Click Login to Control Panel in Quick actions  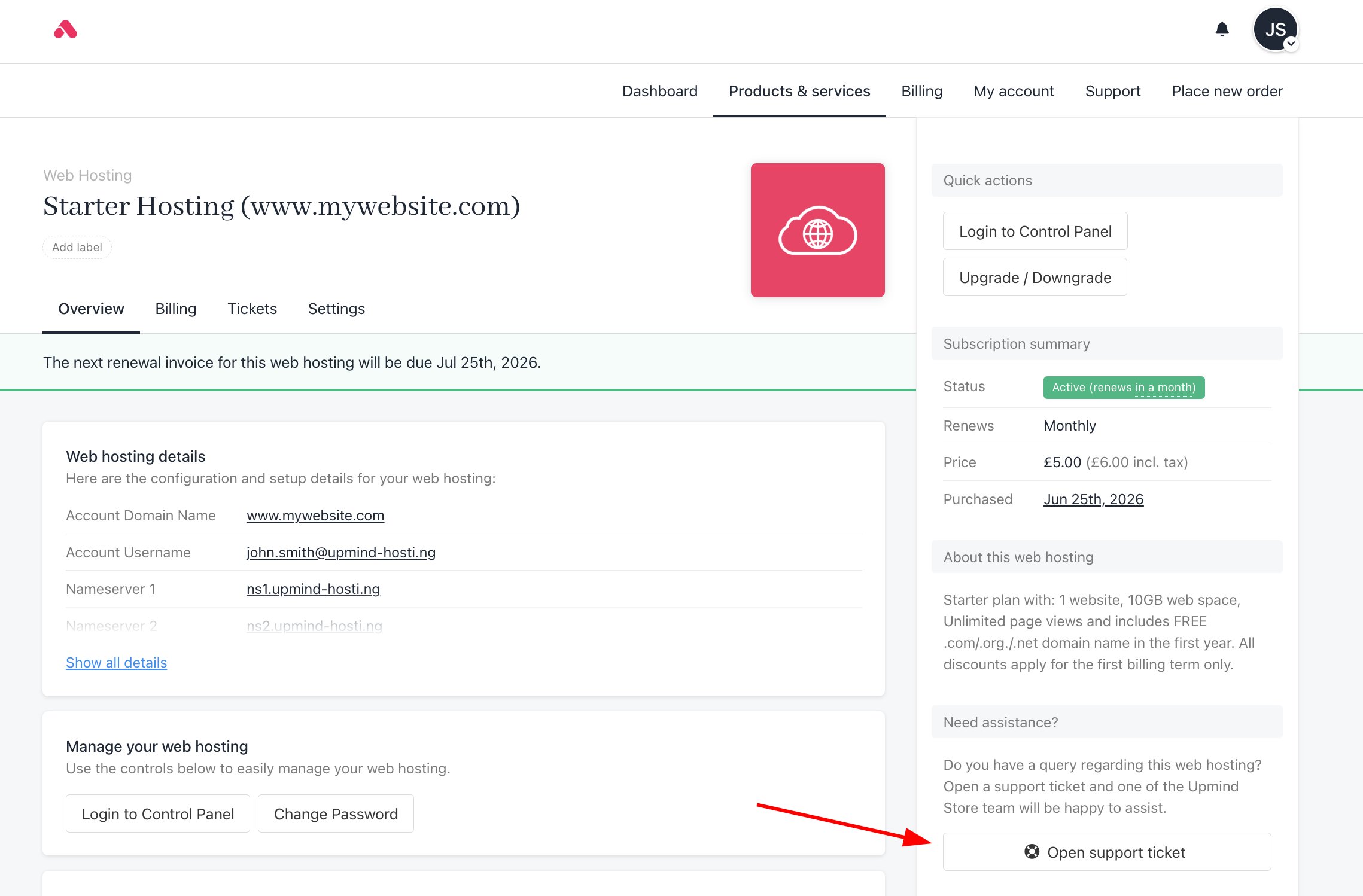click(x=1035, y=231)
